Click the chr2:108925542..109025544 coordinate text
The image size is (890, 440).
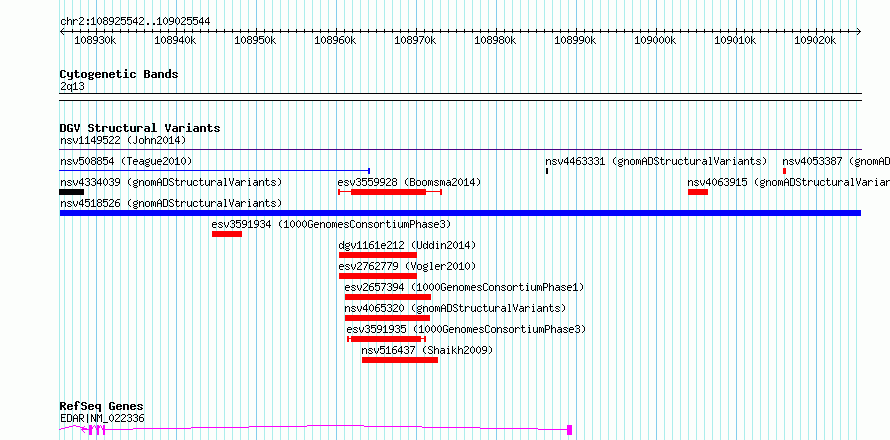coord(135,21)
